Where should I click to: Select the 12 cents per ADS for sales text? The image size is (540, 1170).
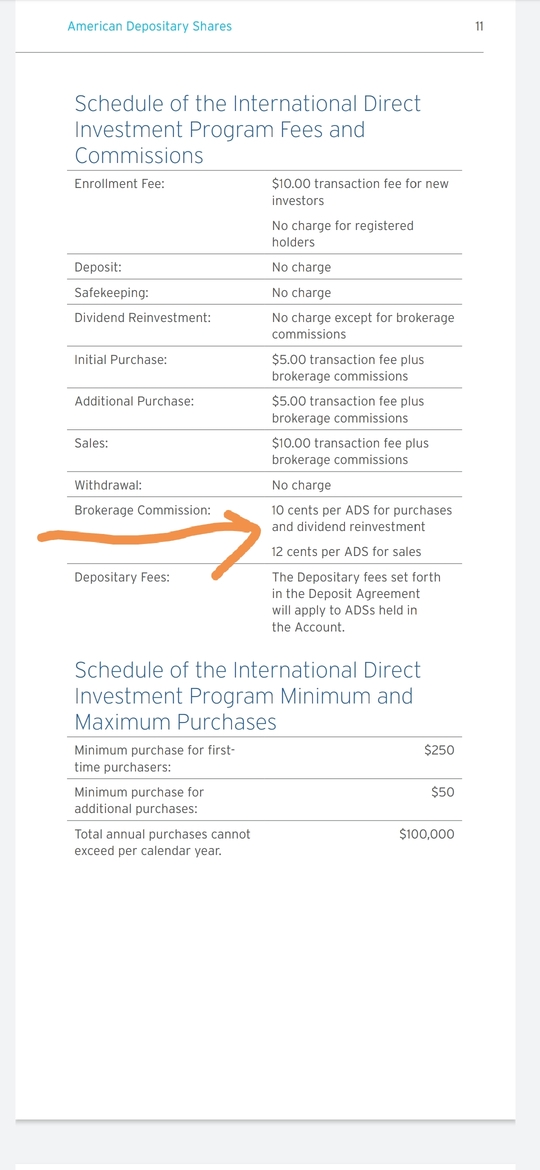[x=346, y=552]
